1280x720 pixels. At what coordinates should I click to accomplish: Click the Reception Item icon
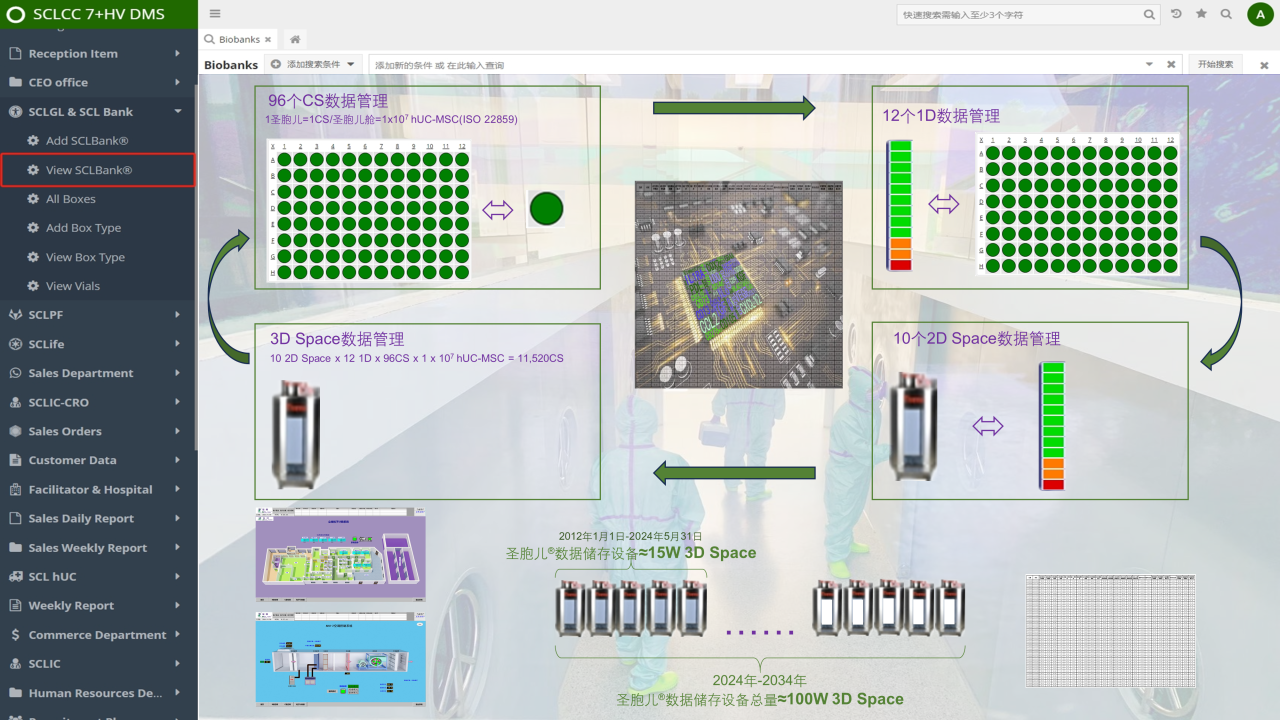point(15,54)
